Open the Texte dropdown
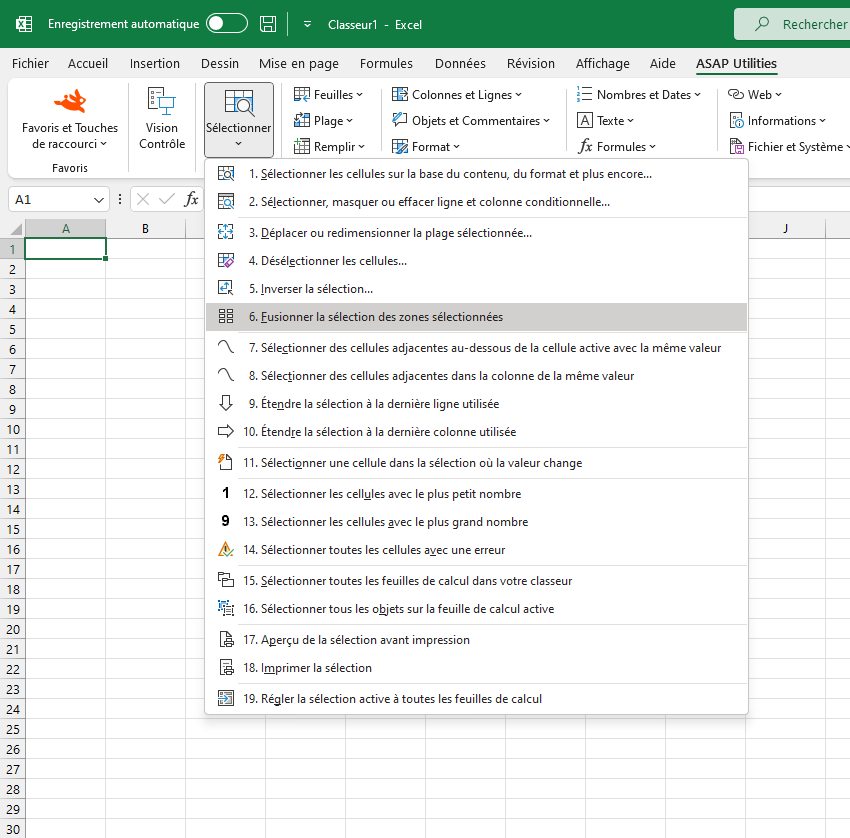 tap(605, 120)
